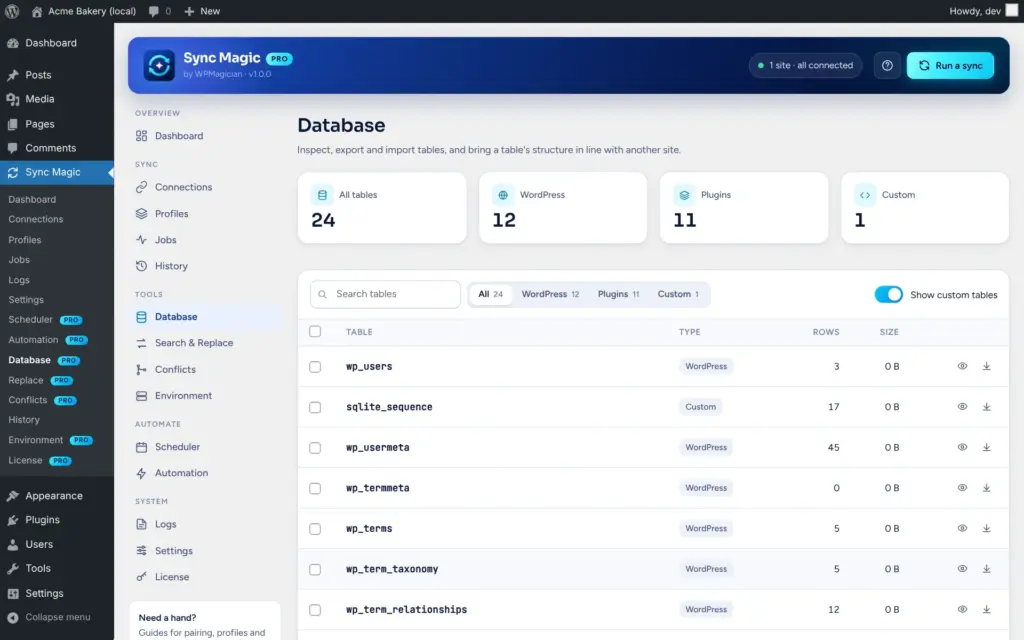This screenshot has height=640, width=1024.
Task: Download the wp_term_relationships table
Action: point(986,609)
